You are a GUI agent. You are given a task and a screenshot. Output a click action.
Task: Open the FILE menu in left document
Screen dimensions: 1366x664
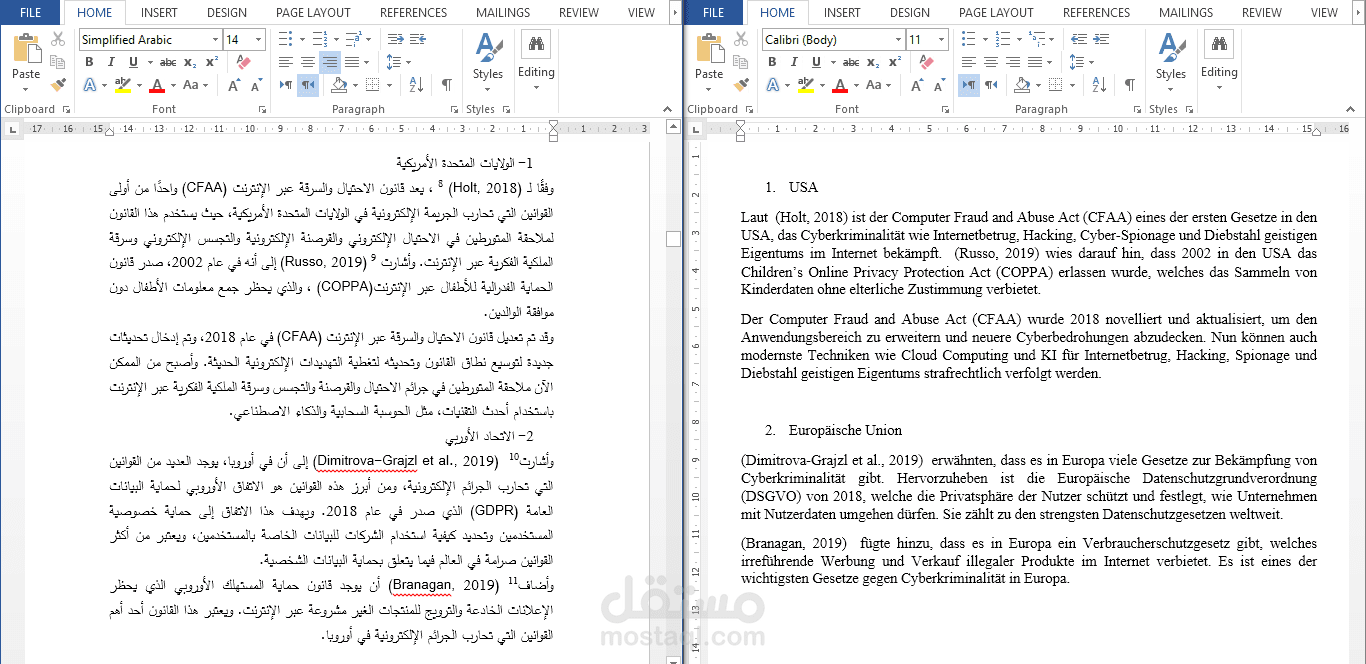29,12
